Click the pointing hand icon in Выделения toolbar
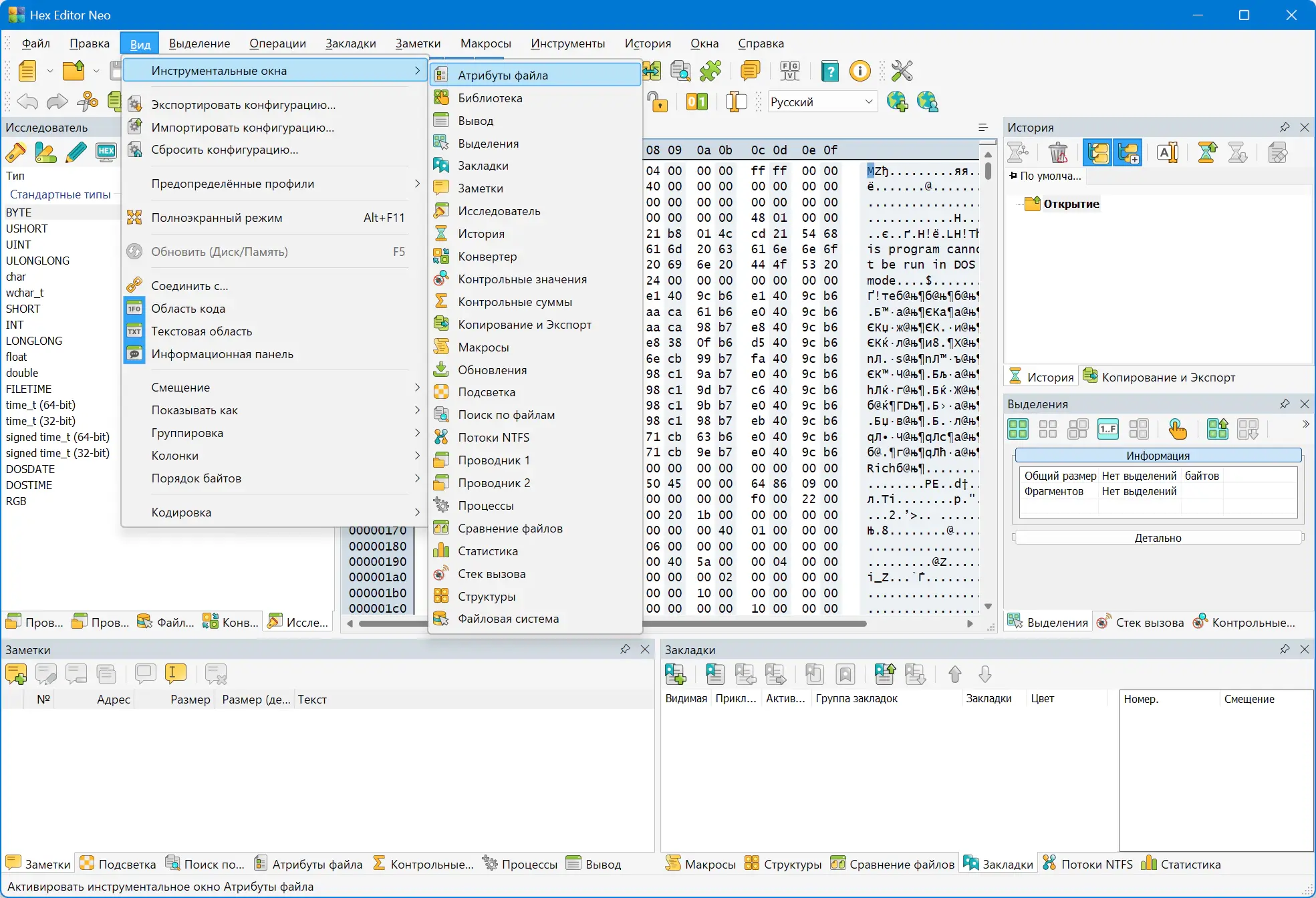The height and width of the screenshot is (898, 1316). pos(1177,429)
